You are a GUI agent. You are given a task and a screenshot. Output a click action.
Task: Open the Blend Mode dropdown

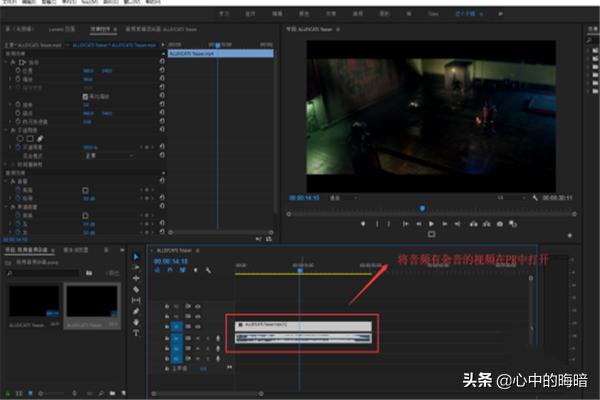(109, 156)
